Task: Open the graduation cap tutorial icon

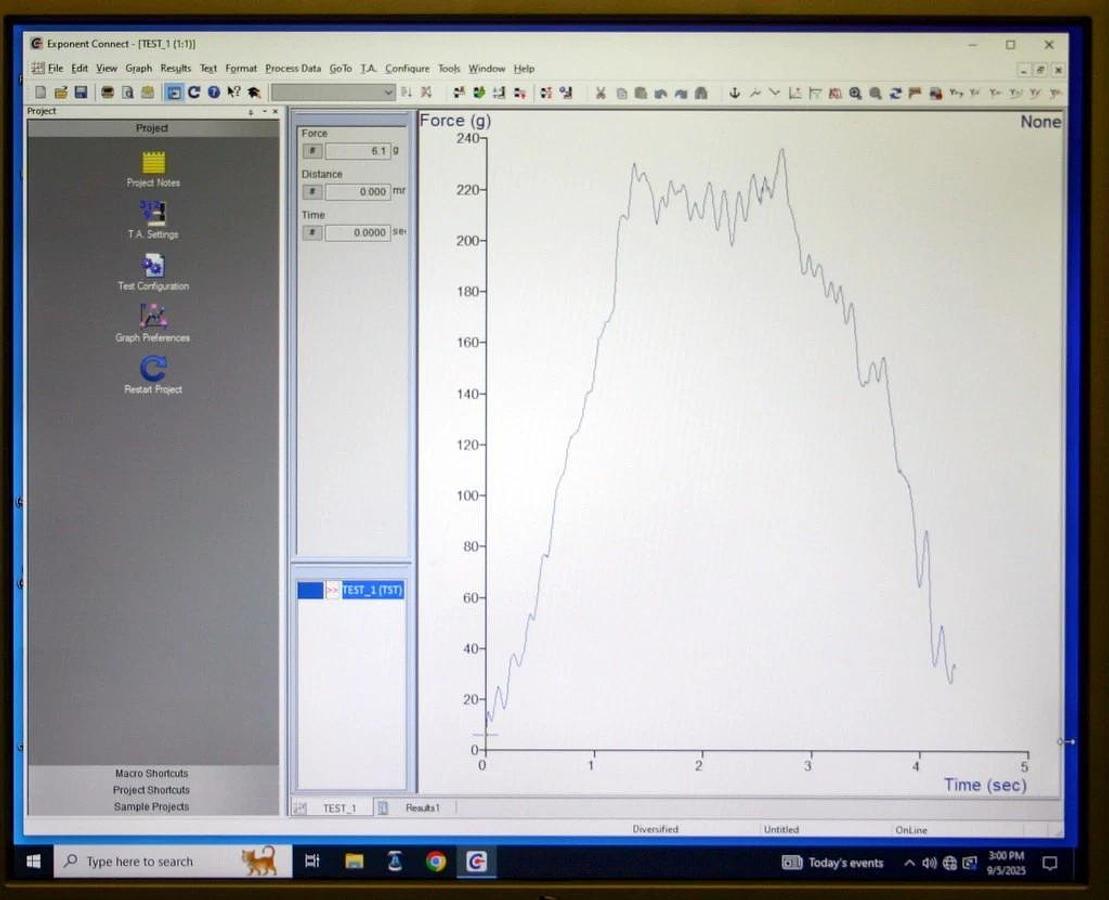Action: [256, 91]
